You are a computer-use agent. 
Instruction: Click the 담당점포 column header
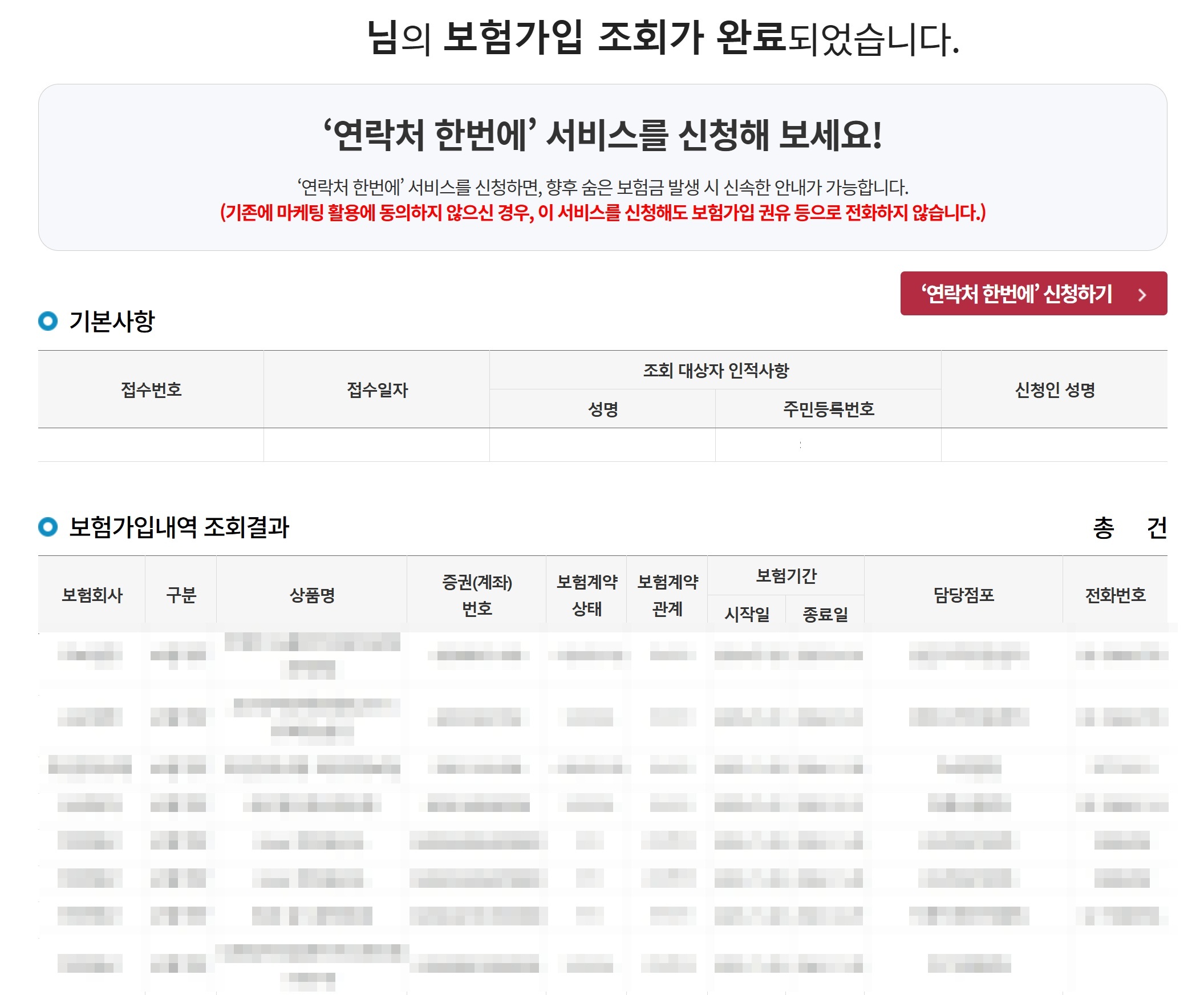pos(966,595)
